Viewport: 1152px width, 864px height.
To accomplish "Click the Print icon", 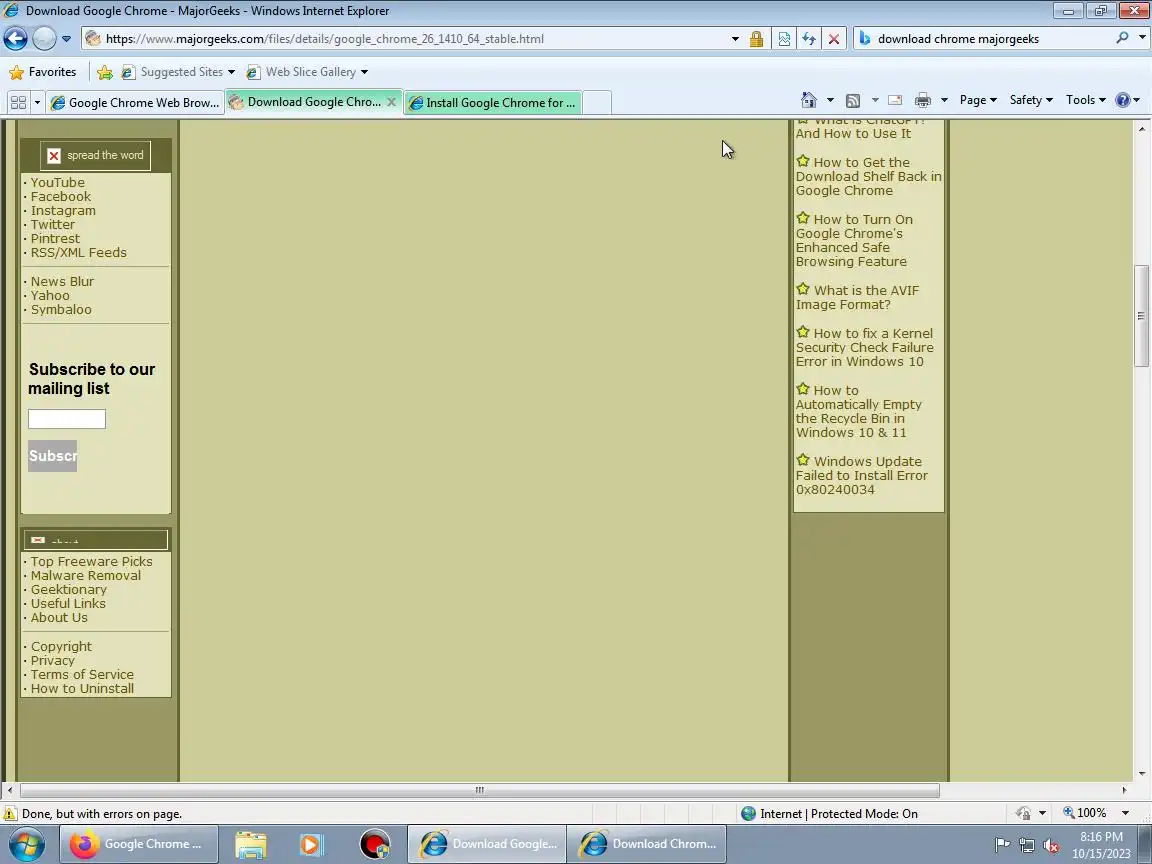I will [923, 101].
